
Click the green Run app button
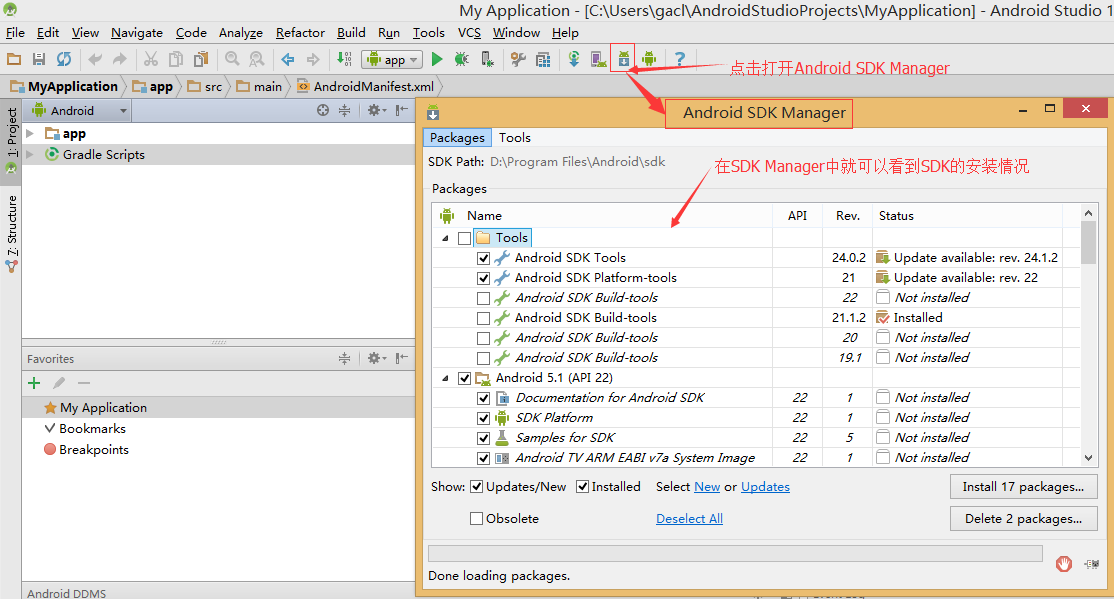pos(437,60)
